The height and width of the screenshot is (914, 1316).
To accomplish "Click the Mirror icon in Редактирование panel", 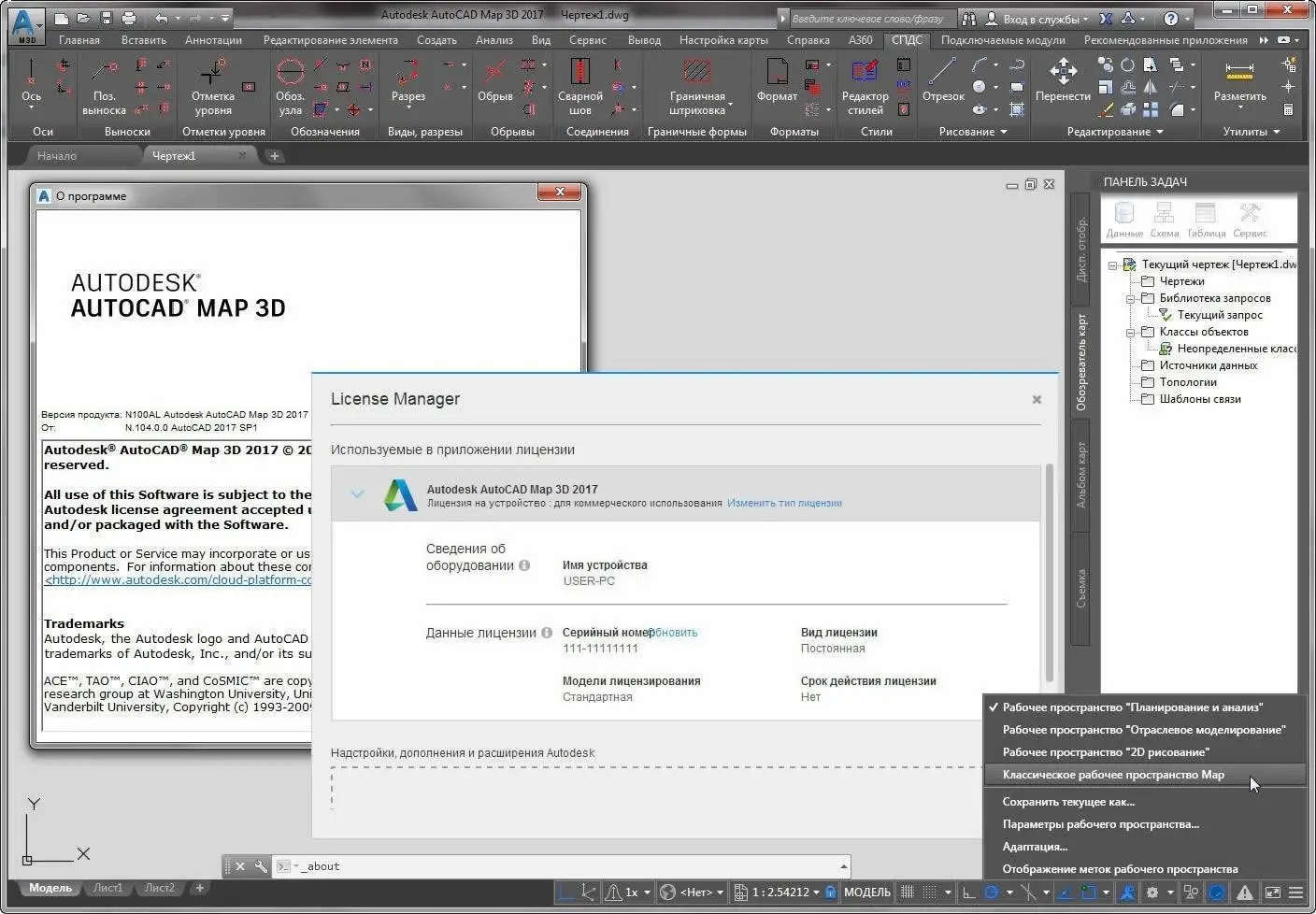I will coord(1151,87).
